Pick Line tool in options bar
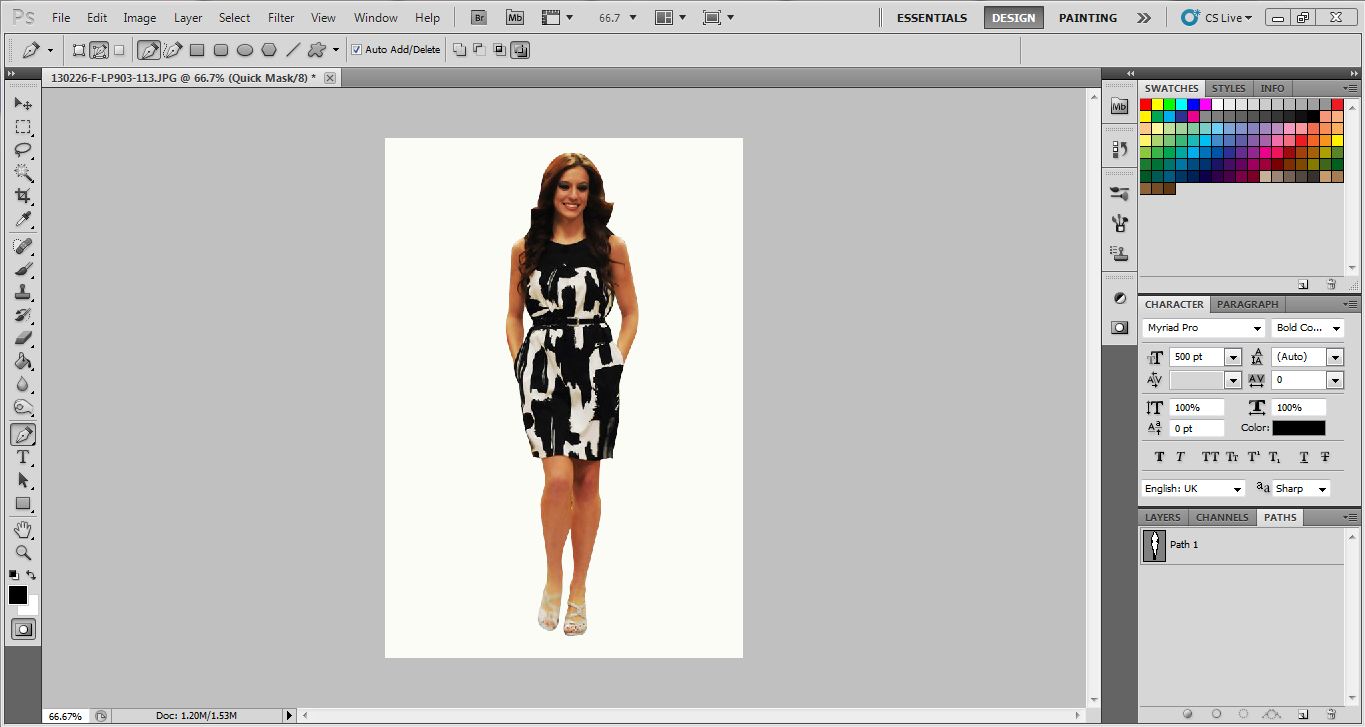Viewport: 1365px width, 727px height. coord(293,49)
